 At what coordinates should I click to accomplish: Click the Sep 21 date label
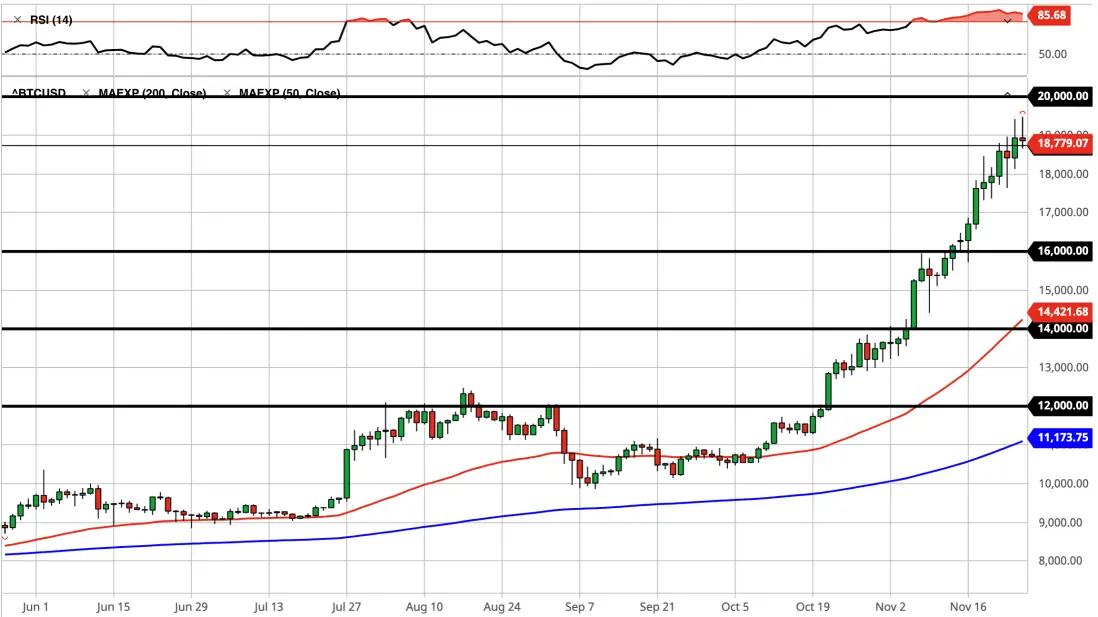pyautogui.click(x=657, y=606)
